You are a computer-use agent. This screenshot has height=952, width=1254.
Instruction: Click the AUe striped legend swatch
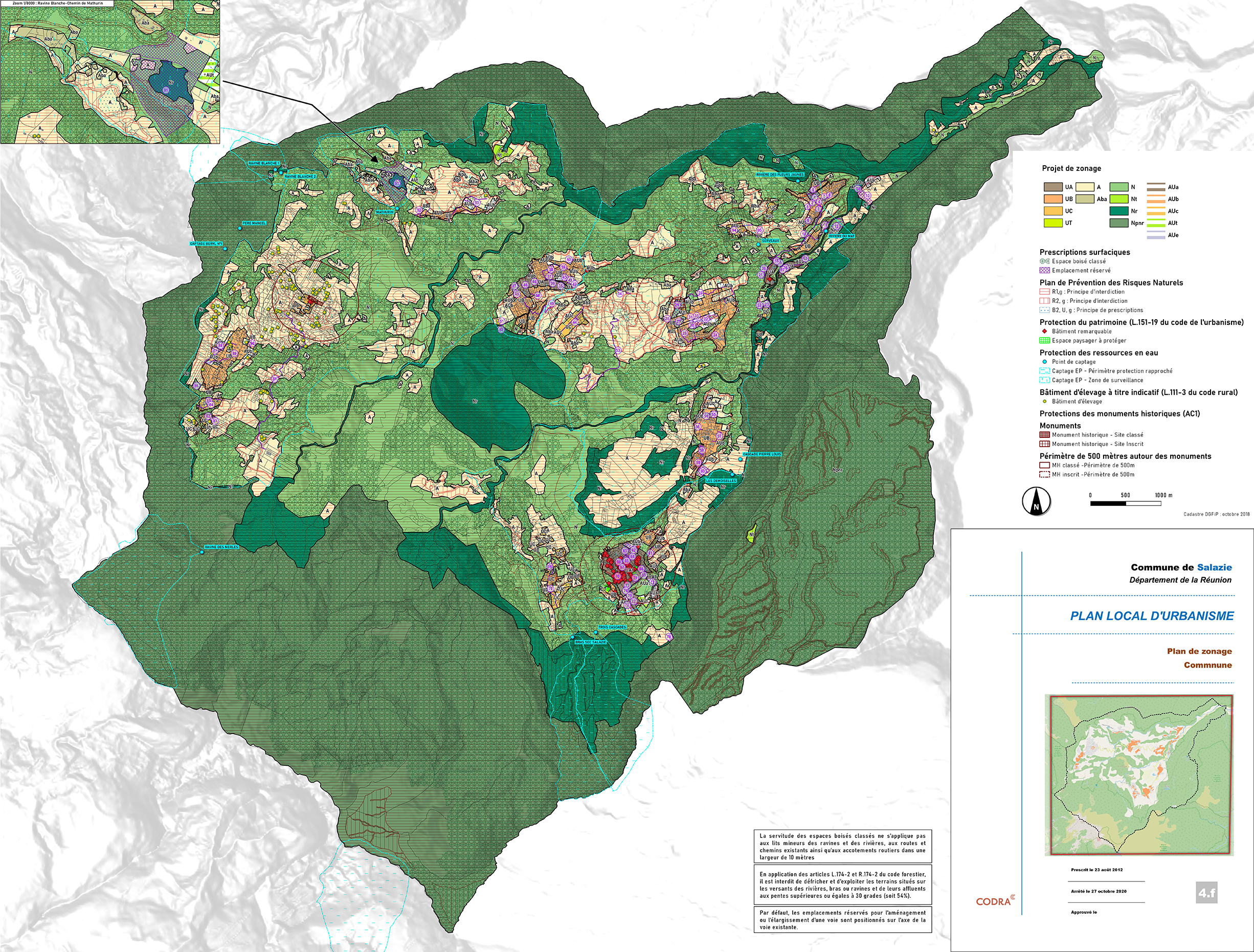1156,235
